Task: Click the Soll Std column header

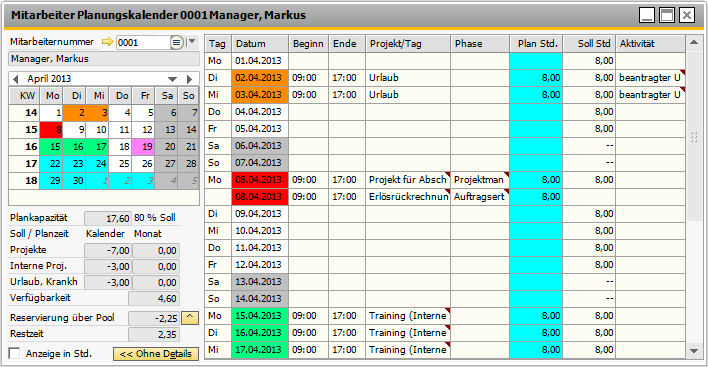Action: point(589,44)
